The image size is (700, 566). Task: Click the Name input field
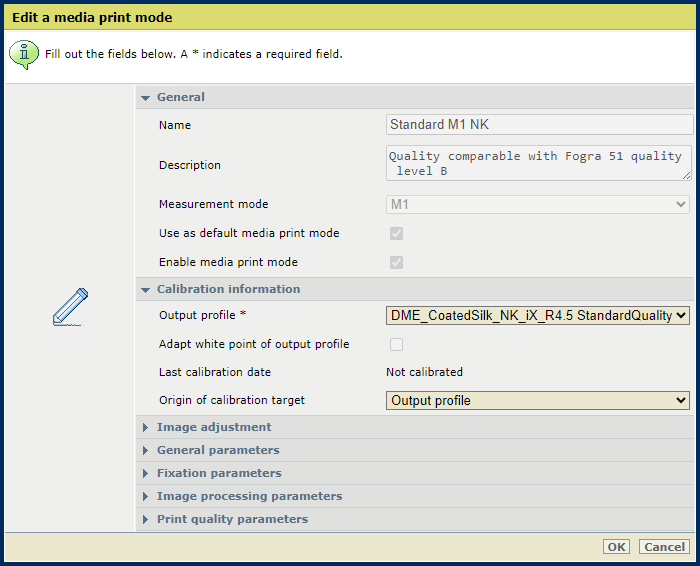click(539, 125)
